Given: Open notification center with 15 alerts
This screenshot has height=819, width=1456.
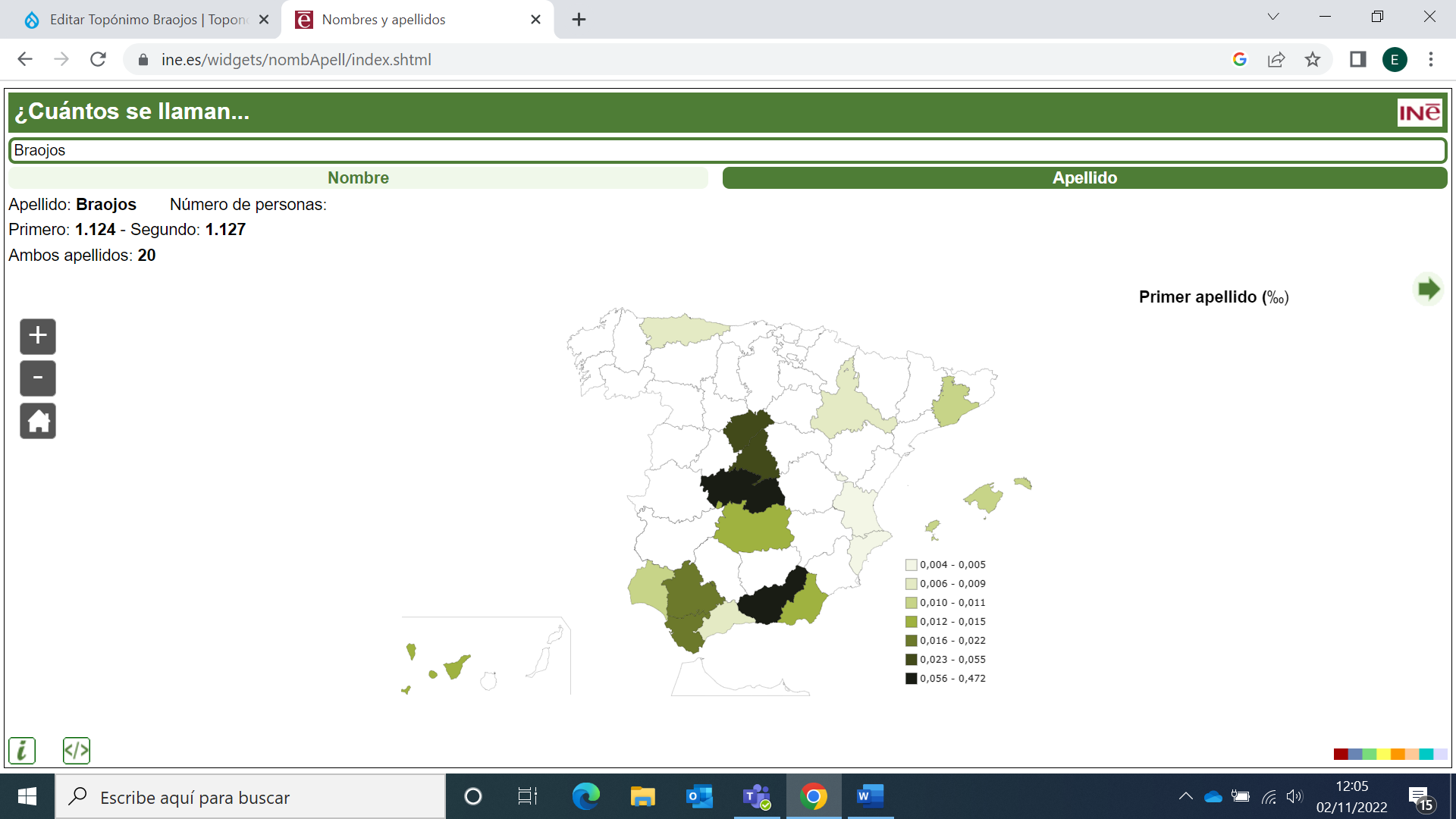Looking at the screenshot, I should [x=1421, y=798].
